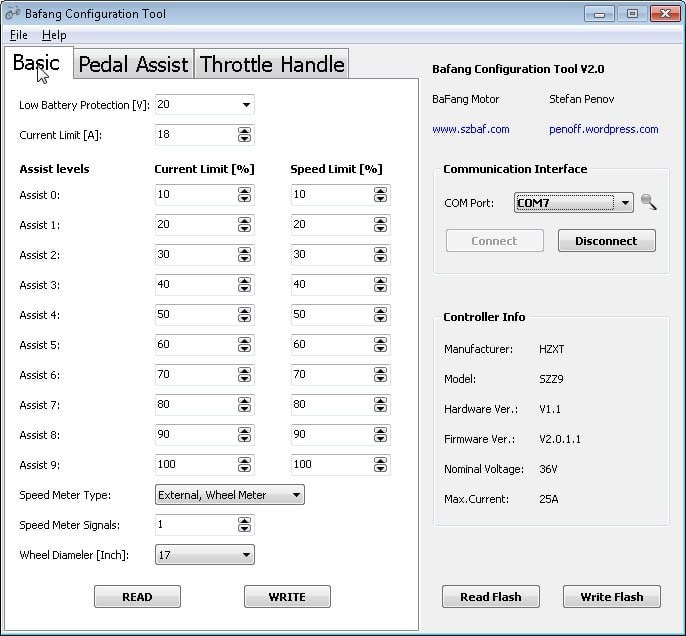Click the Assist 9 speed limit value 100
Viewport: 686px width, 636px height.
click(x=302, y=464)
